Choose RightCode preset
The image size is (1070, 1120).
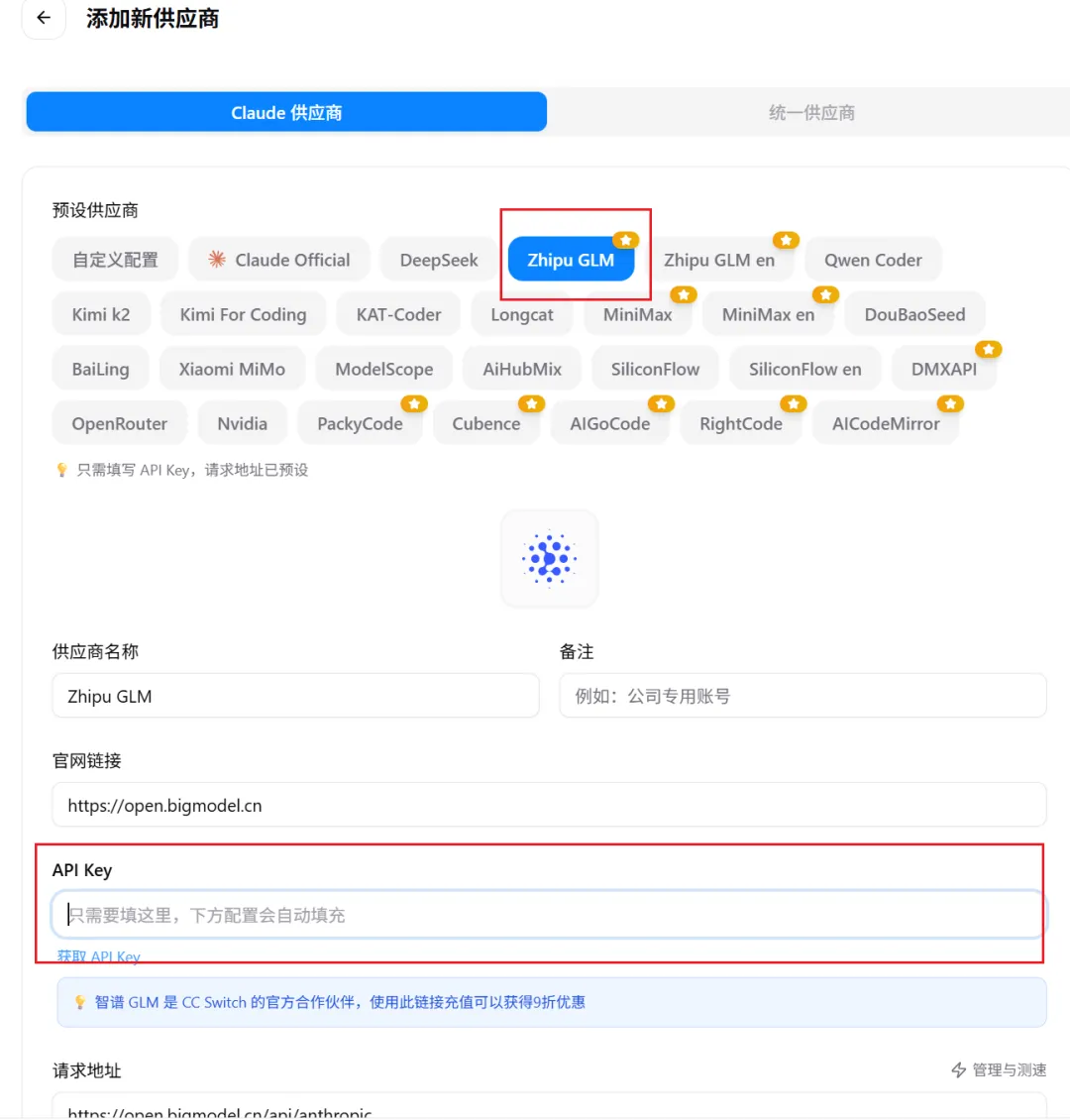point(741,423)
